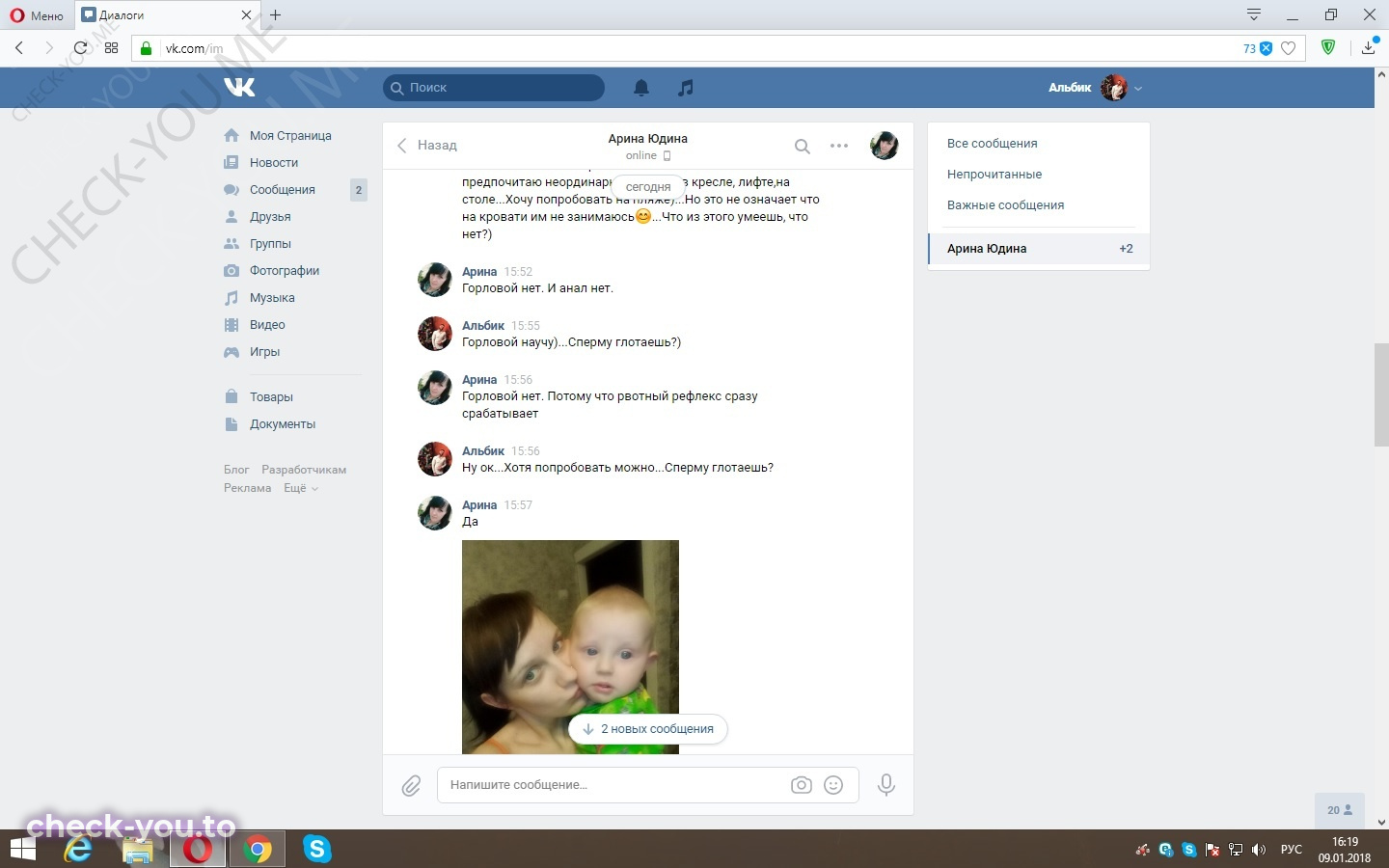1389x868 pixels.
Task: Open Новости in sidebar
Action: (x=274, y=163)
